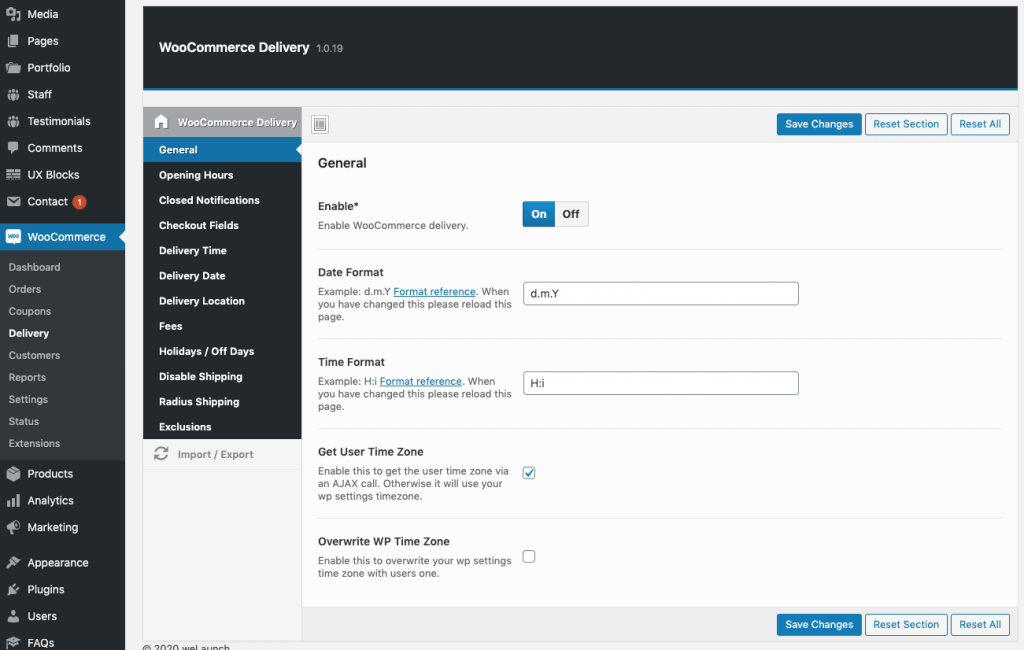Open WooCommerce Settings submenu item
The height and width of the screenshot is (650, 1024).
point(28,399)
